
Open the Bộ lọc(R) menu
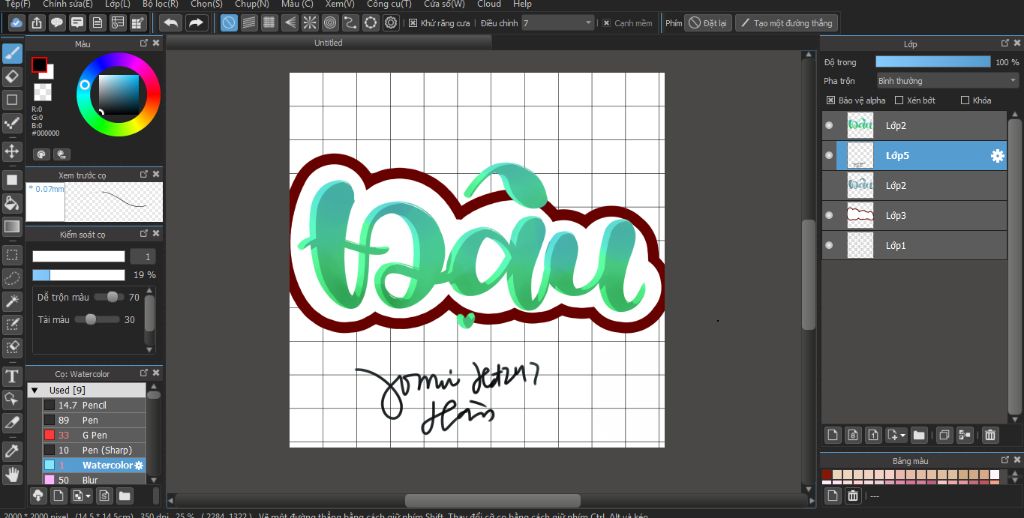[160, 4]
